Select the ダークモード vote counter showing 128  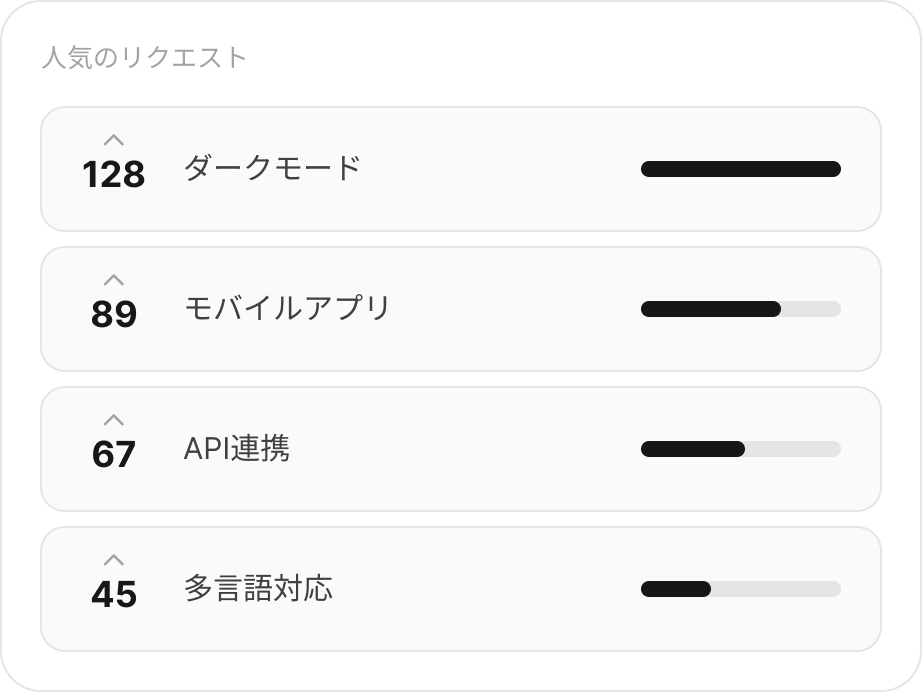115,175
